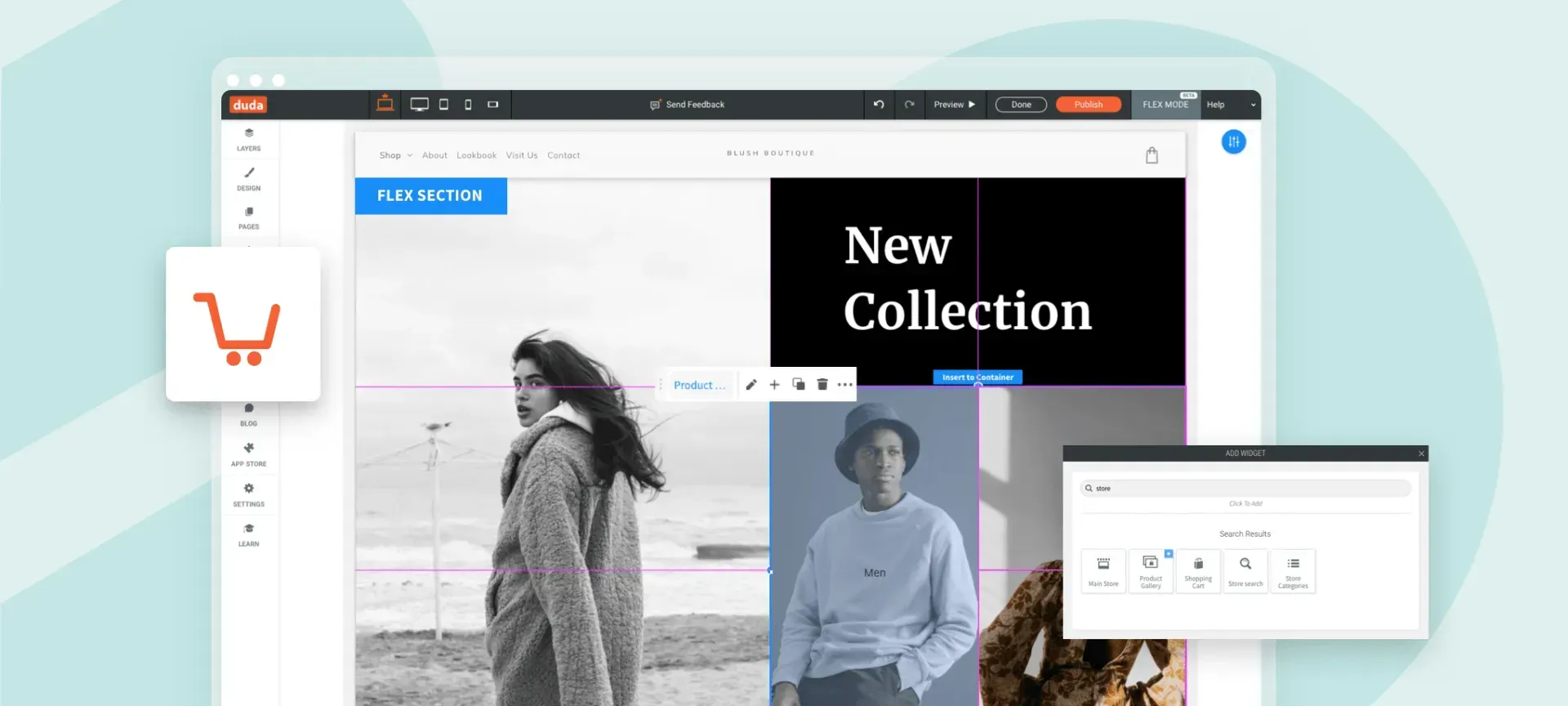Image resolution: width=1568 pixels, height=706 pixels.
Task: Switch to tablet view
Action: (443, 105)
